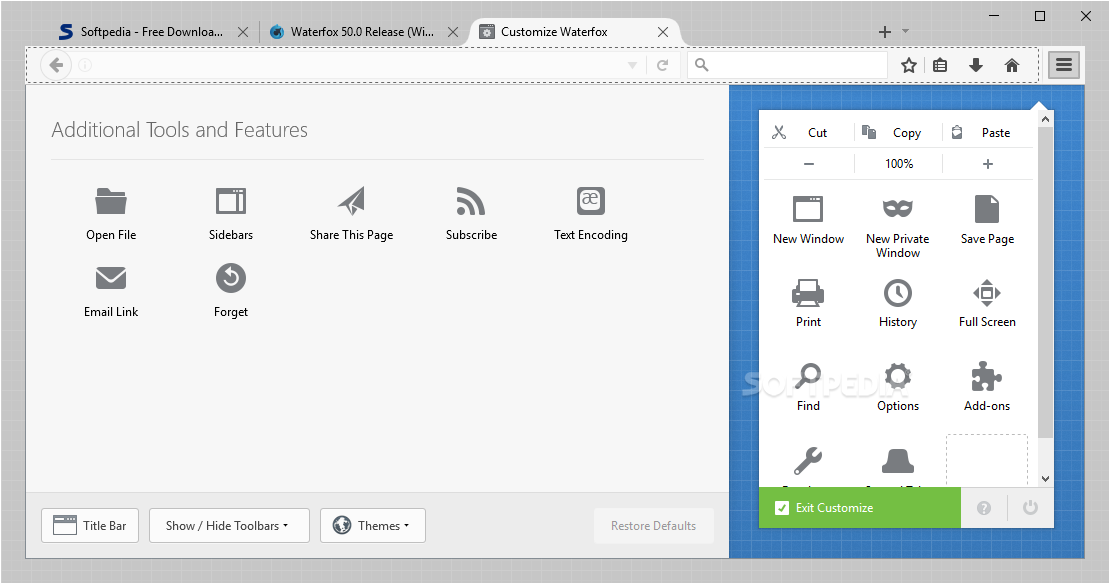Click the power quit icon
The height and width of the screenshot is (584, 1110).
[x=1030, y=508]
